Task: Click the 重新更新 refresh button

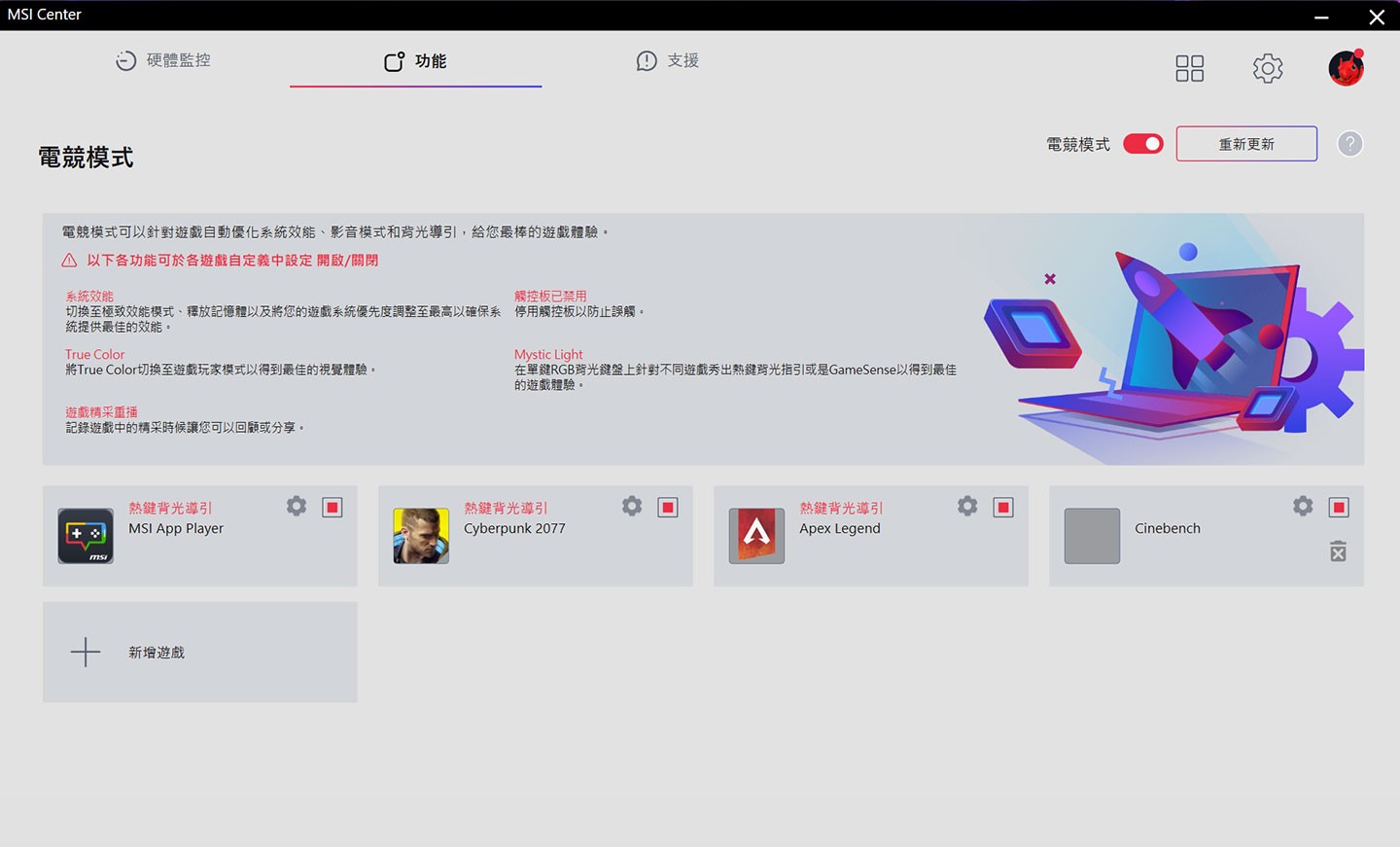Action: 1246,144
